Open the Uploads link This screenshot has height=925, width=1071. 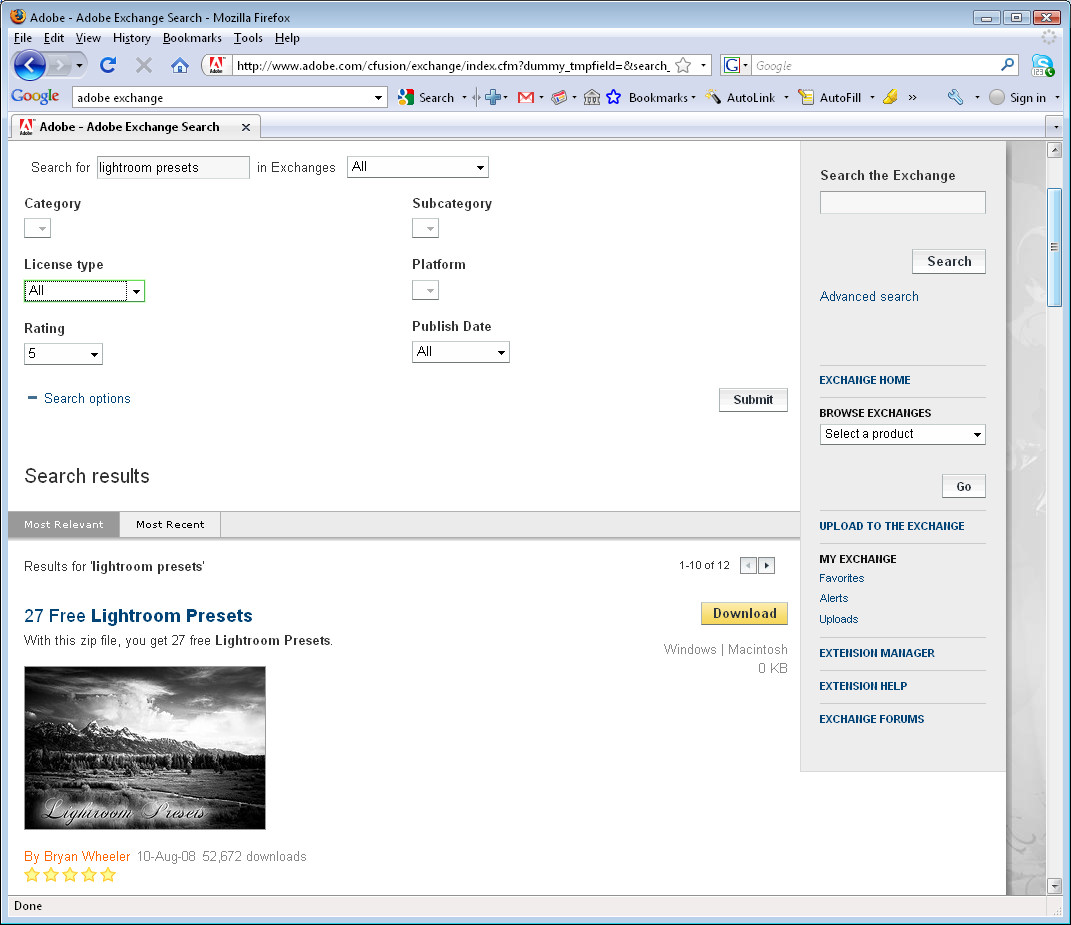pos(839,619)
